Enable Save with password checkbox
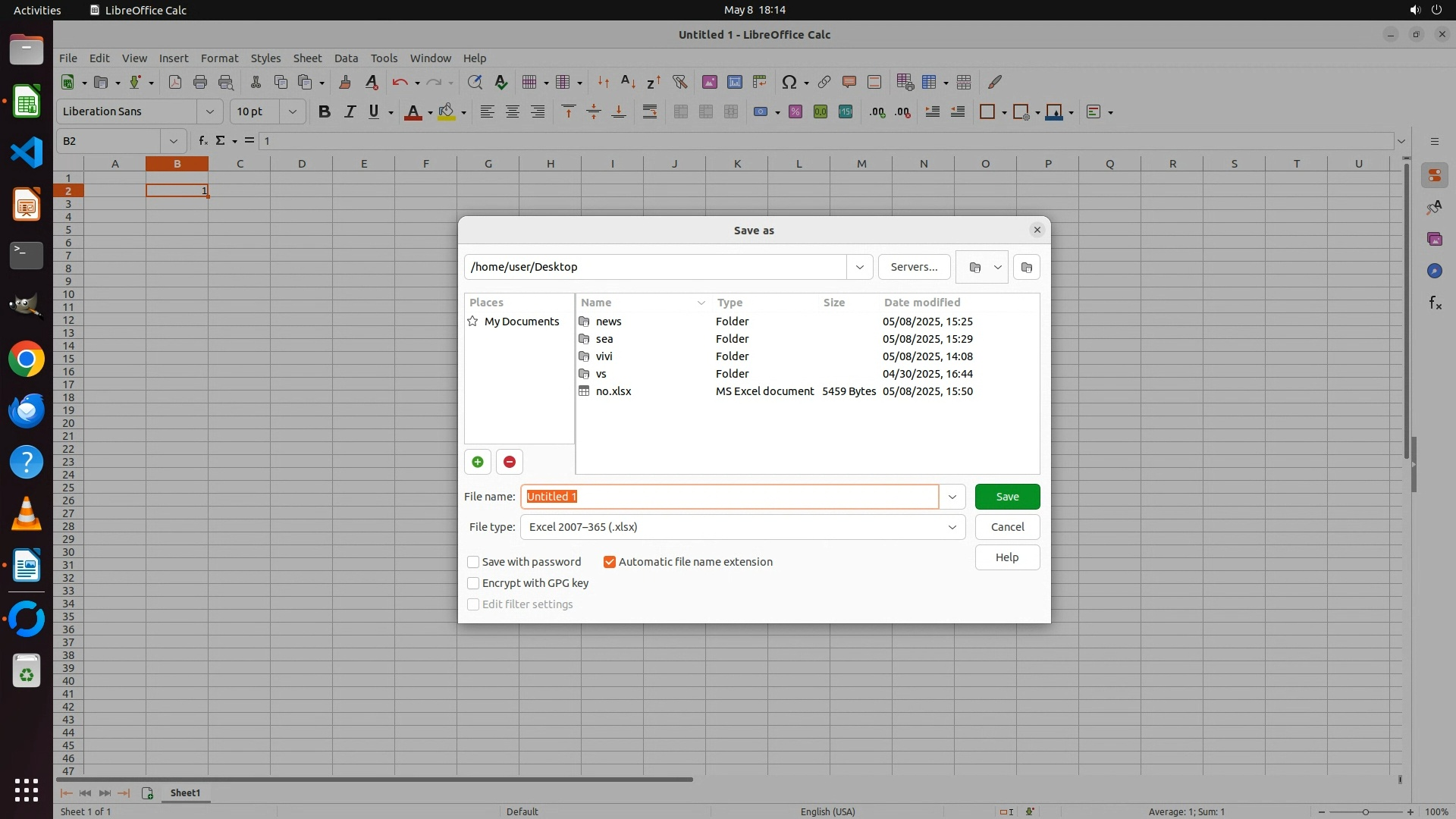Viewport: 1456px width, 819px height. (x=473, y=562)
